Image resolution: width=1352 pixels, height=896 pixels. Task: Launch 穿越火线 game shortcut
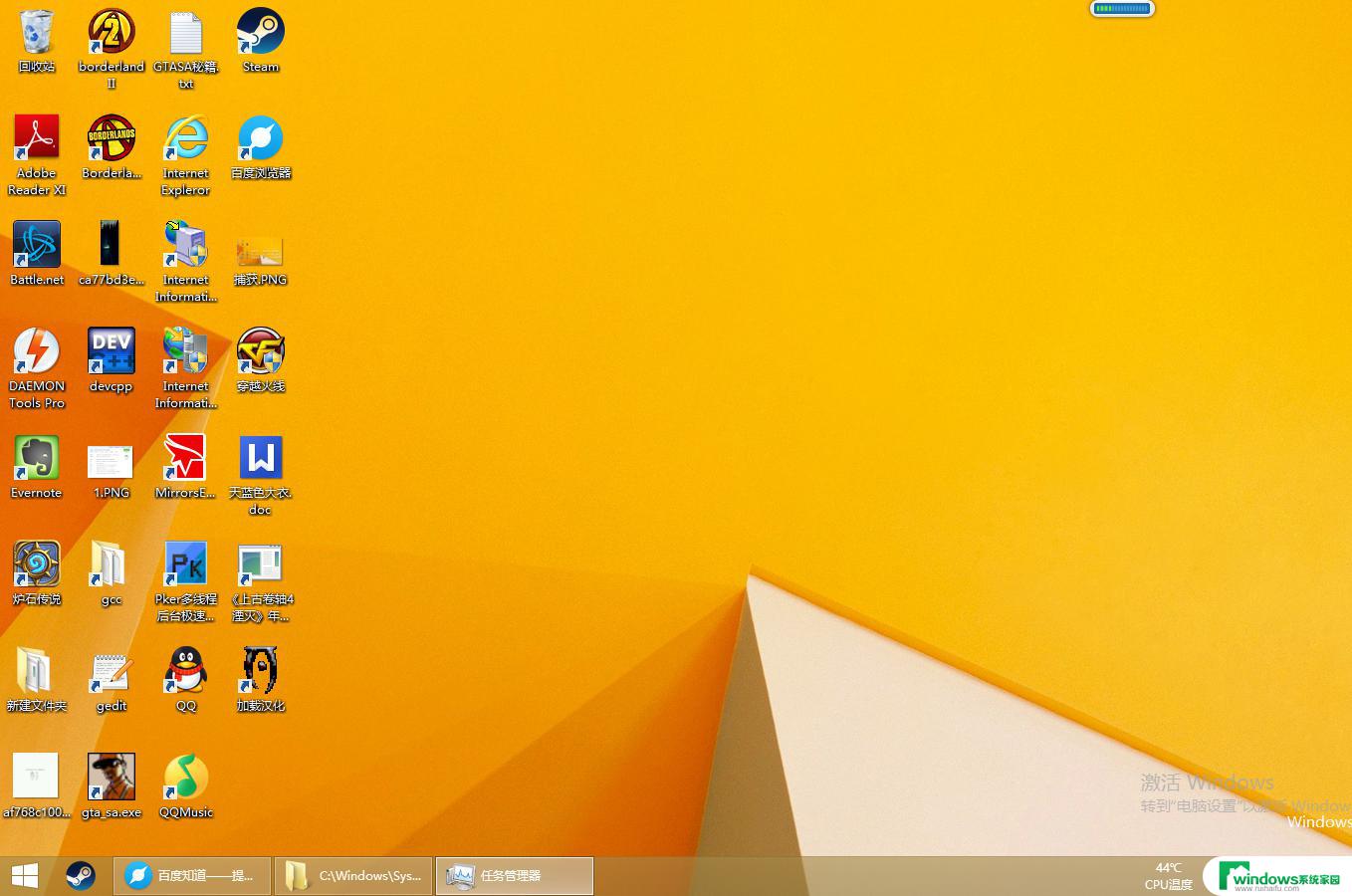click(x=261, y=360)
